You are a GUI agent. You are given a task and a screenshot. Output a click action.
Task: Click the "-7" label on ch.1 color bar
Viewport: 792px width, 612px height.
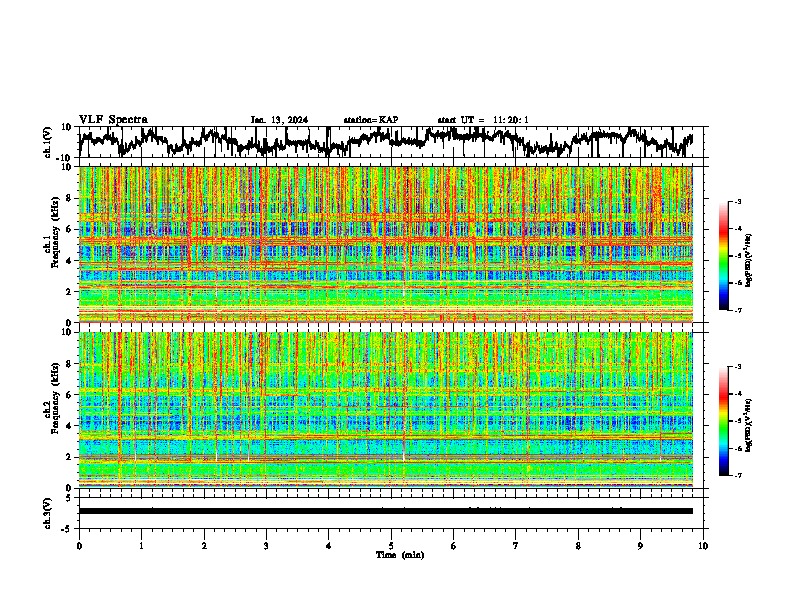(x=738, y=310)
